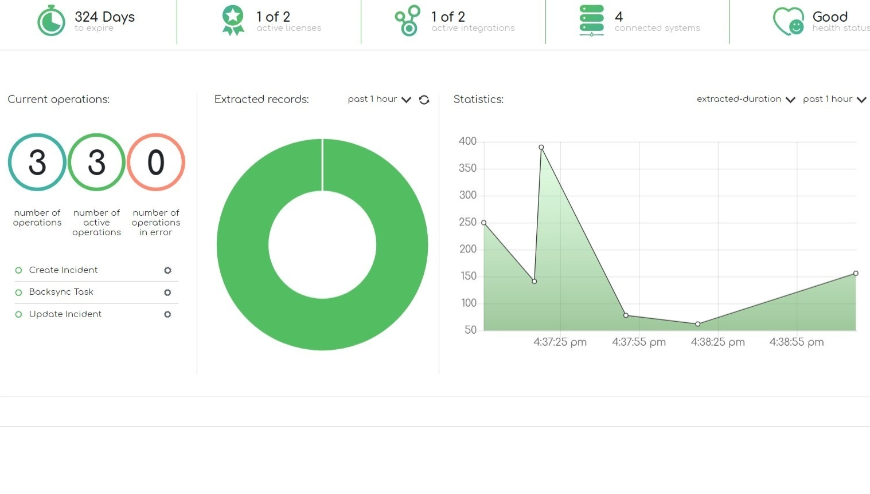Open settings circle for Create Incident row
Image resolution: width=870 pixels, height=494 pixels.
click(x=168, y=270)
